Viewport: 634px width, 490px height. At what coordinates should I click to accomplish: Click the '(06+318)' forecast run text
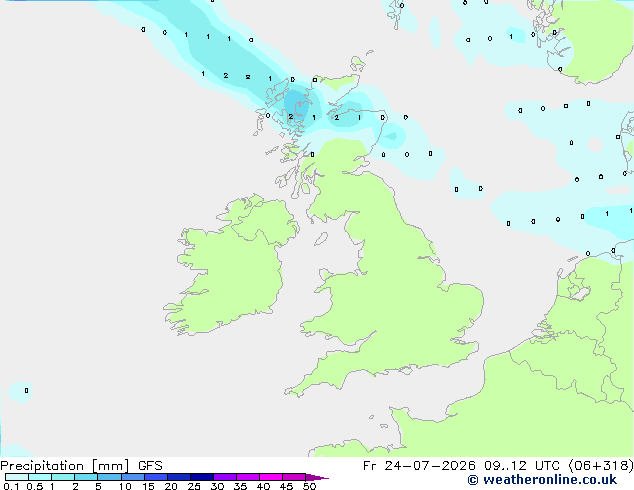[601, 466]
